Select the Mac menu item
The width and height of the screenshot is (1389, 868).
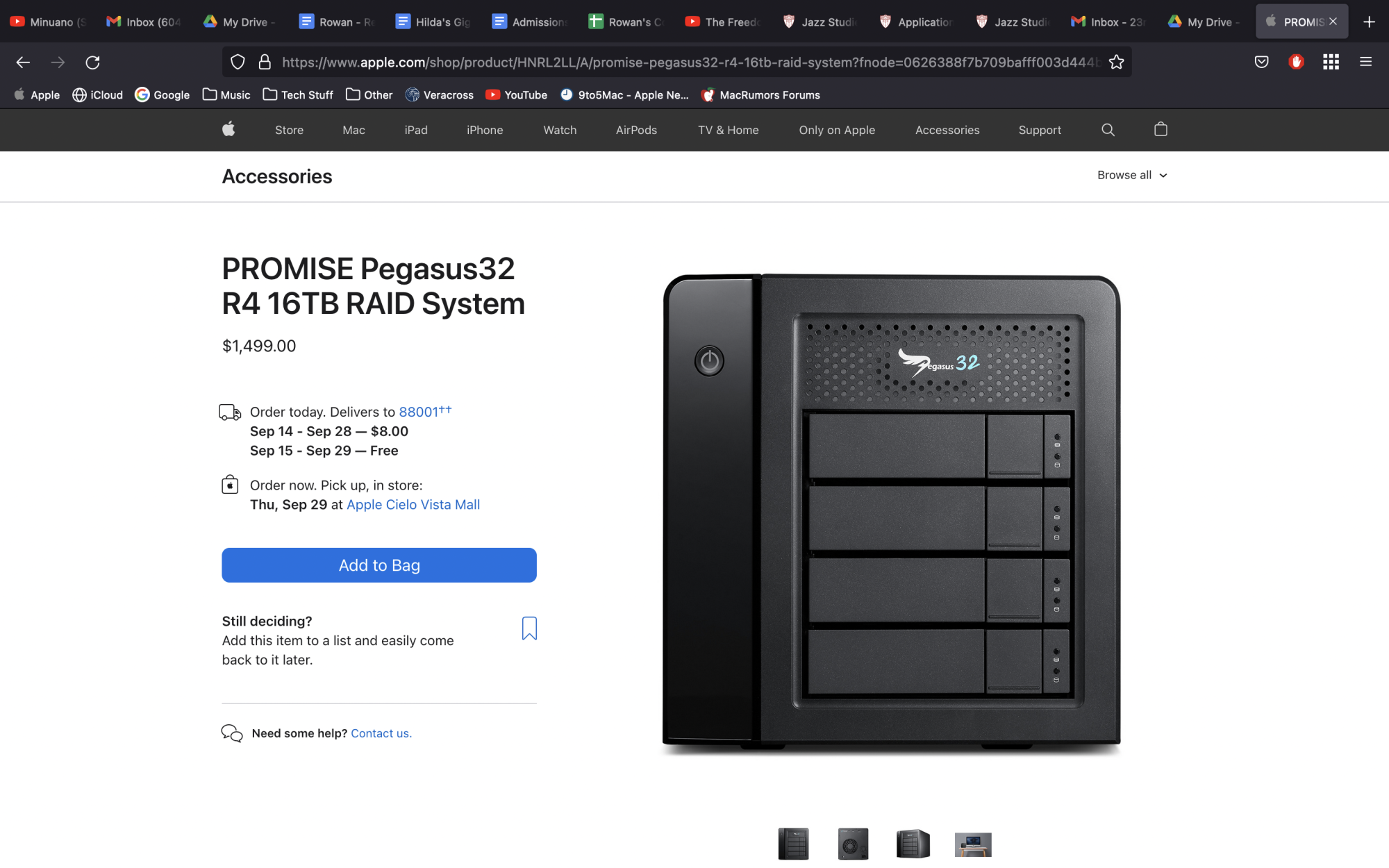point(354,130)
